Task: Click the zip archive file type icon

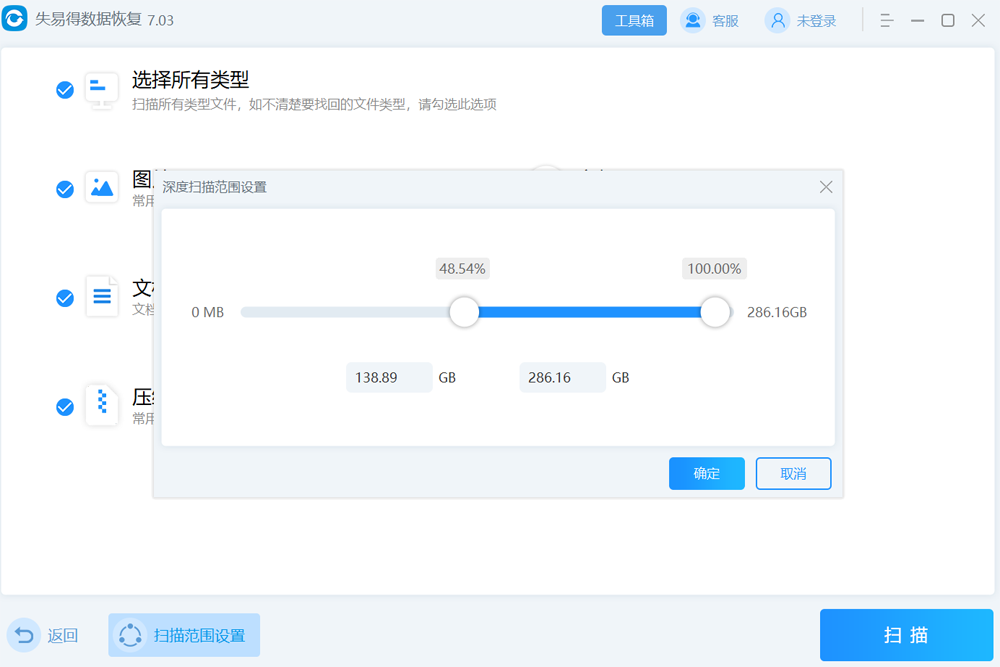Action: click(102, 405)
